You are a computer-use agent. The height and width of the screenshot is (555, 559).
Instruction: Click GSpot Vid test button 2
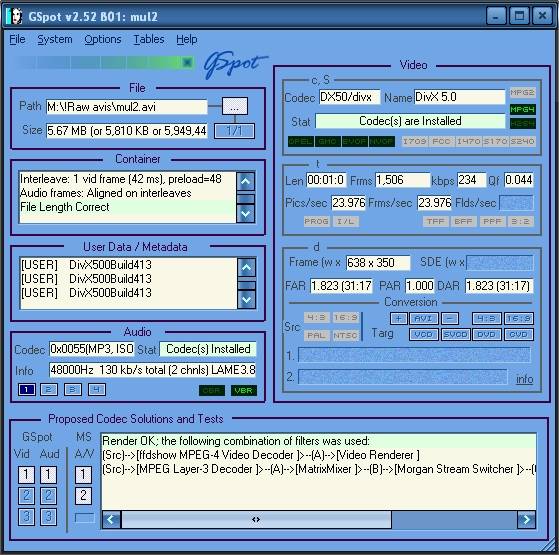[x=26, y=495]
